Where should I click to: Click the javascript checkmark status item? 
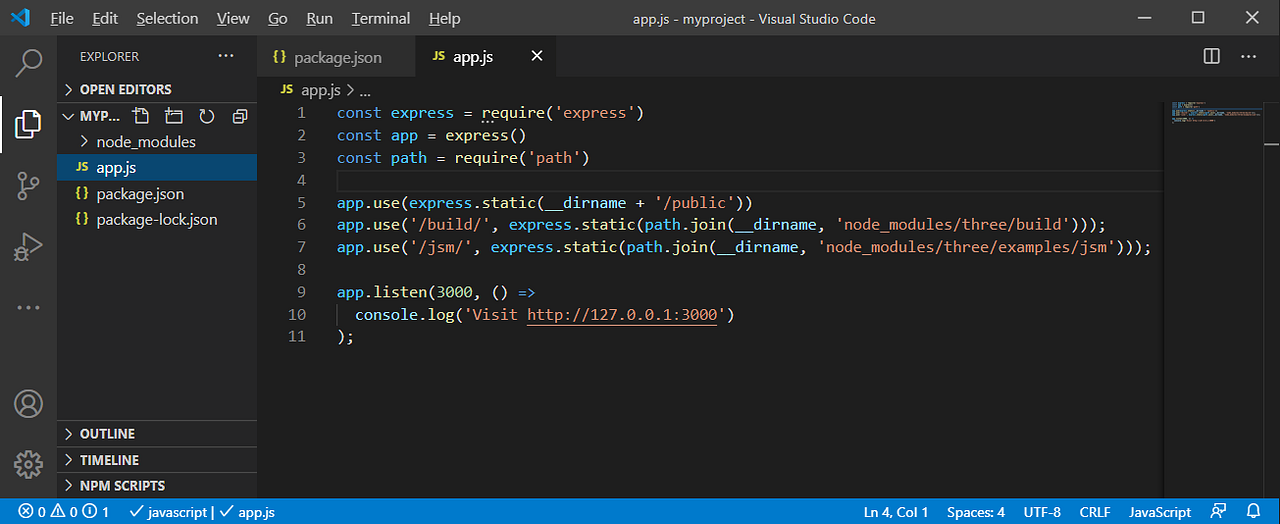click(168, 512)
